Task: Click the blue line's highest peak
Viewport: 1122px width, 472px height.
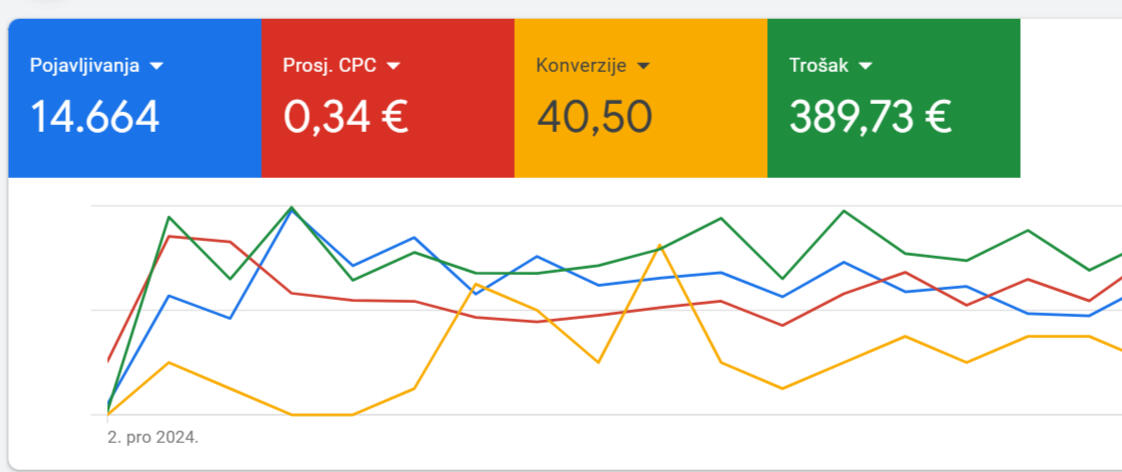Action: pos(291,209)
